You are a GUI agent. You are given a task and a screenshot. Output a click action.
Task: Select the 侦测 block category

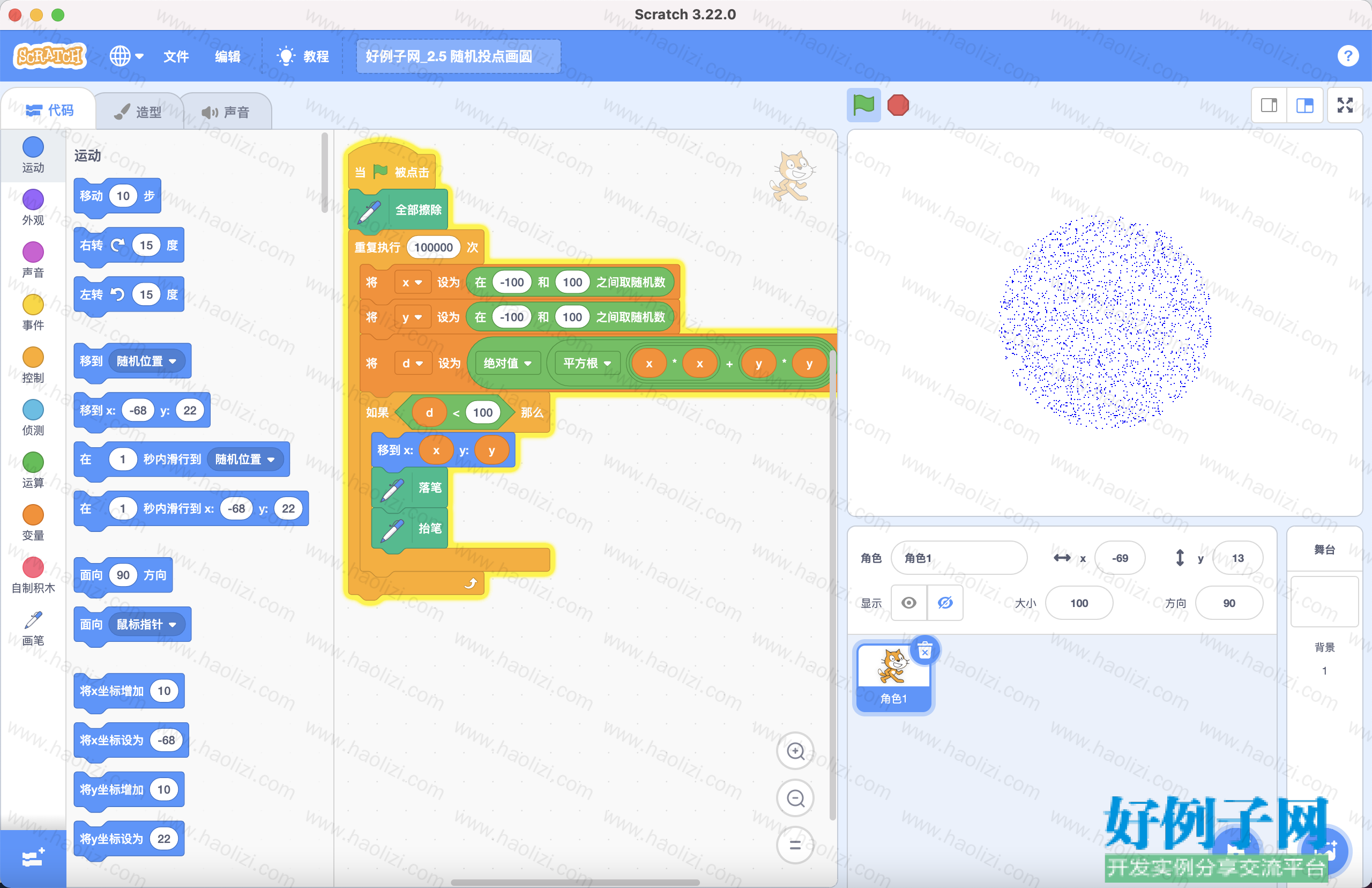(33, 418)
